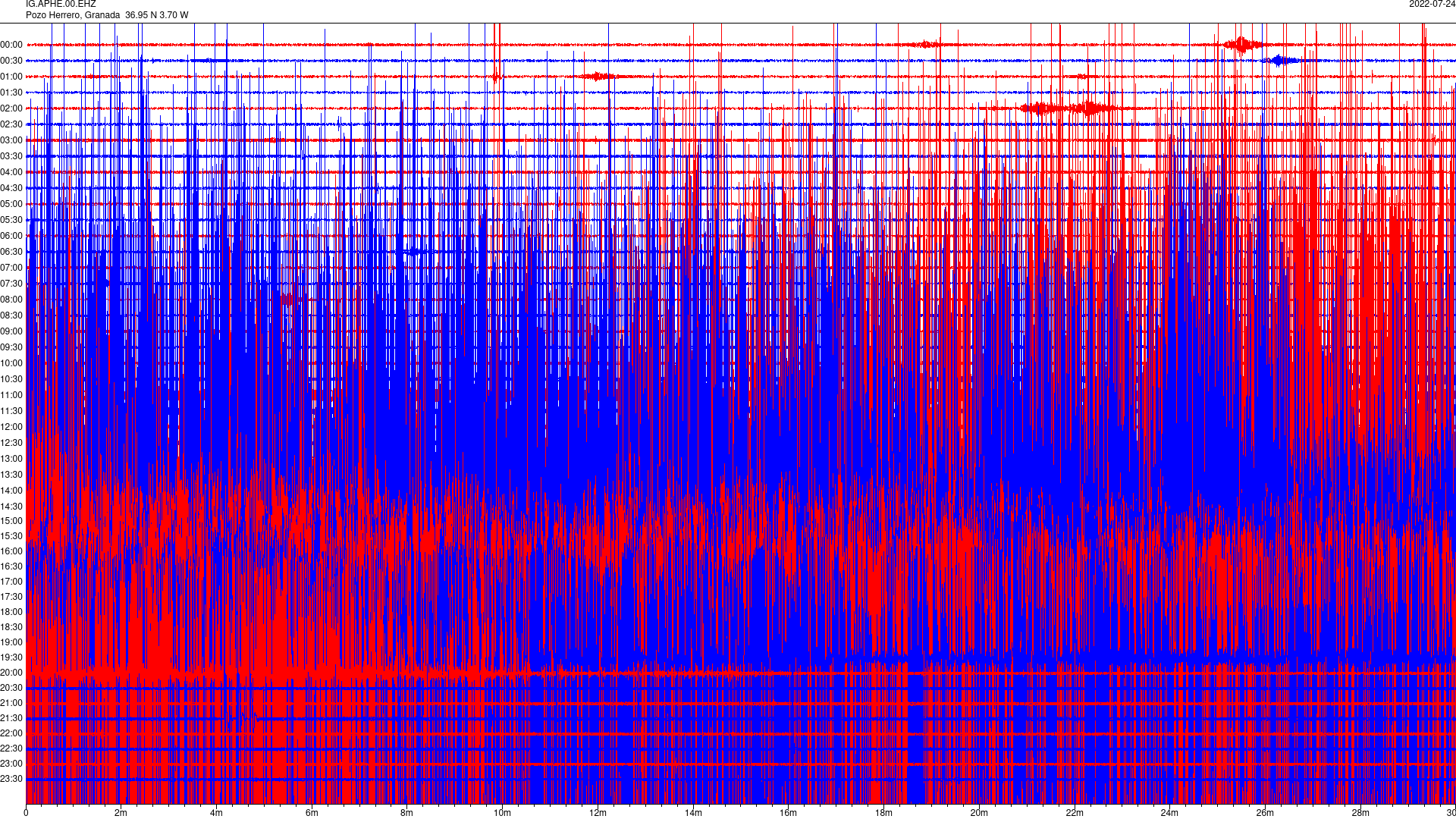This screenshot has width=1456, height=819.
Task: Select the 00:30 time row label
Action: click(11, 61)
